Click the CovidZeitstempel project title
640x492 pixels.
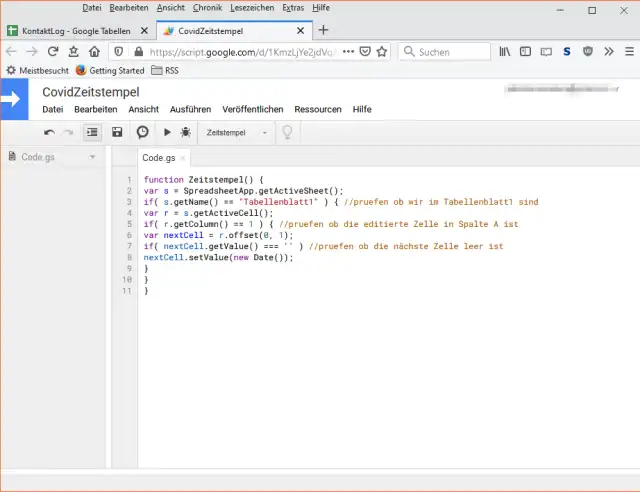(90, 92)
